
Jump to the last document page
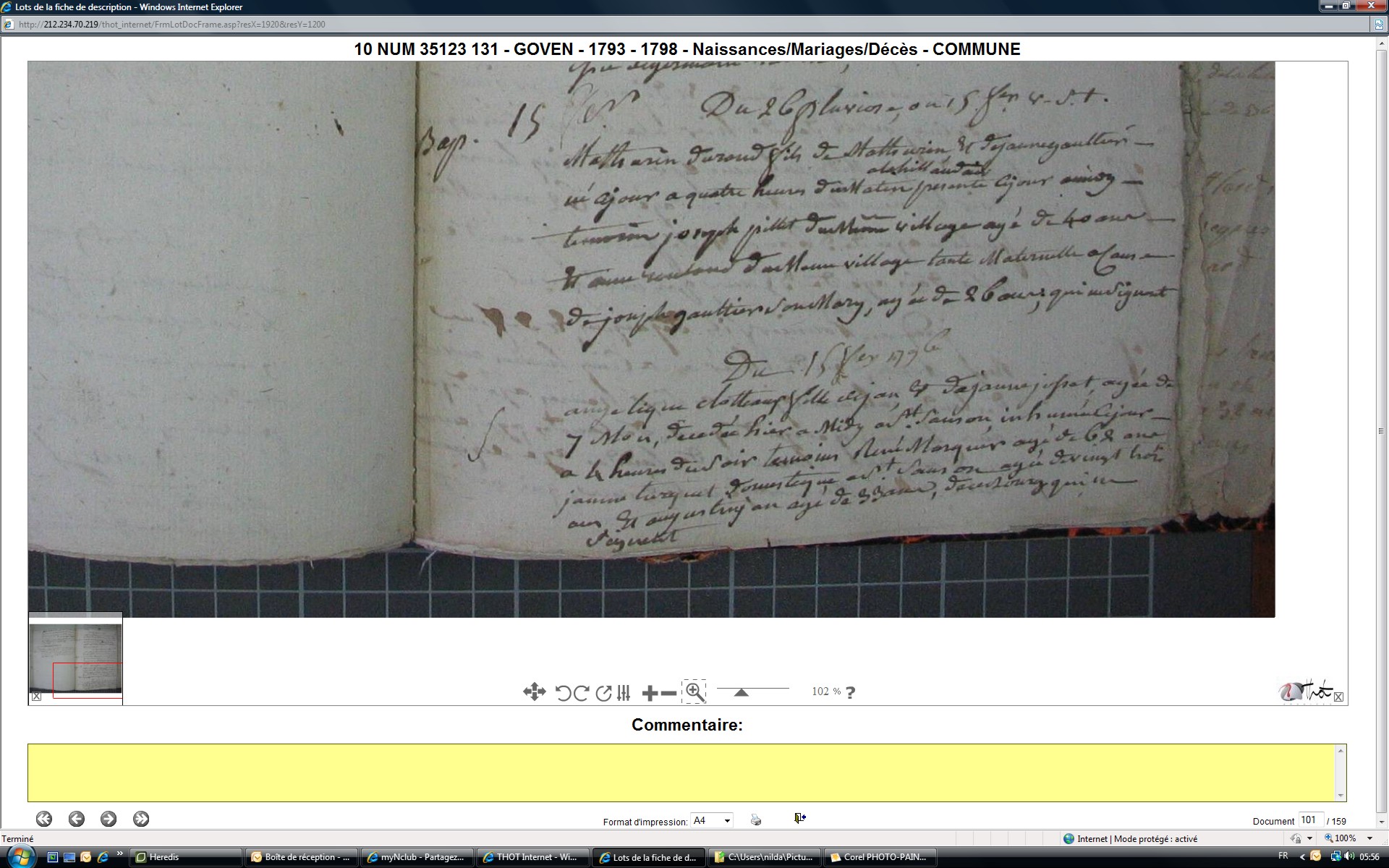[x=141, y=819]
